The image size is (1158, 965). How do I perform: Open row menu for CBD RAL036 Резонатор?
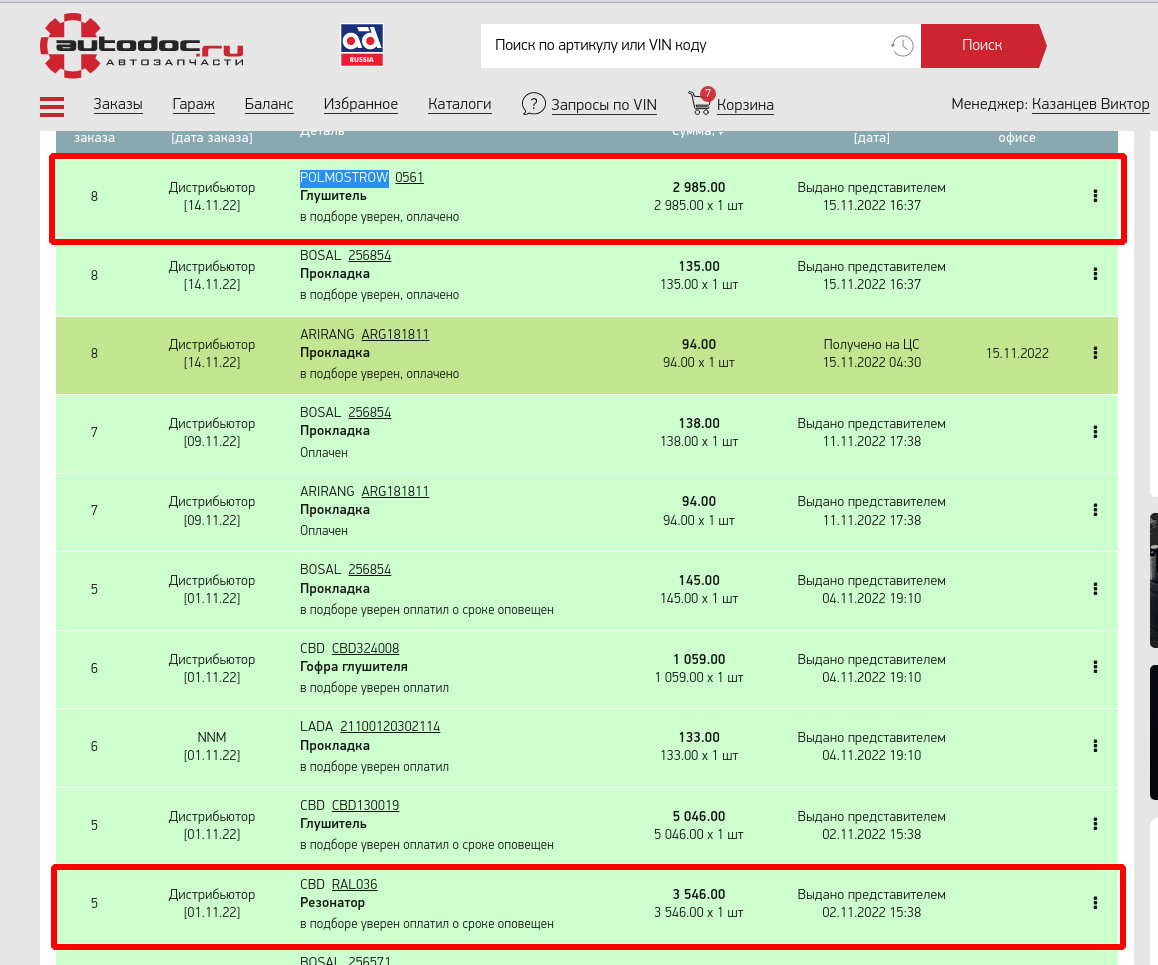[x=1095, y=902]
